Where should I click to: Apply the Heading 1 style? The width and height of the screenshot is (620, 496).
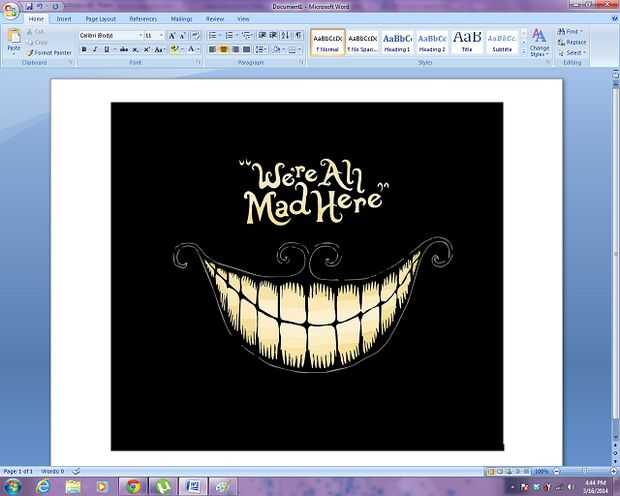click(397, 42)
